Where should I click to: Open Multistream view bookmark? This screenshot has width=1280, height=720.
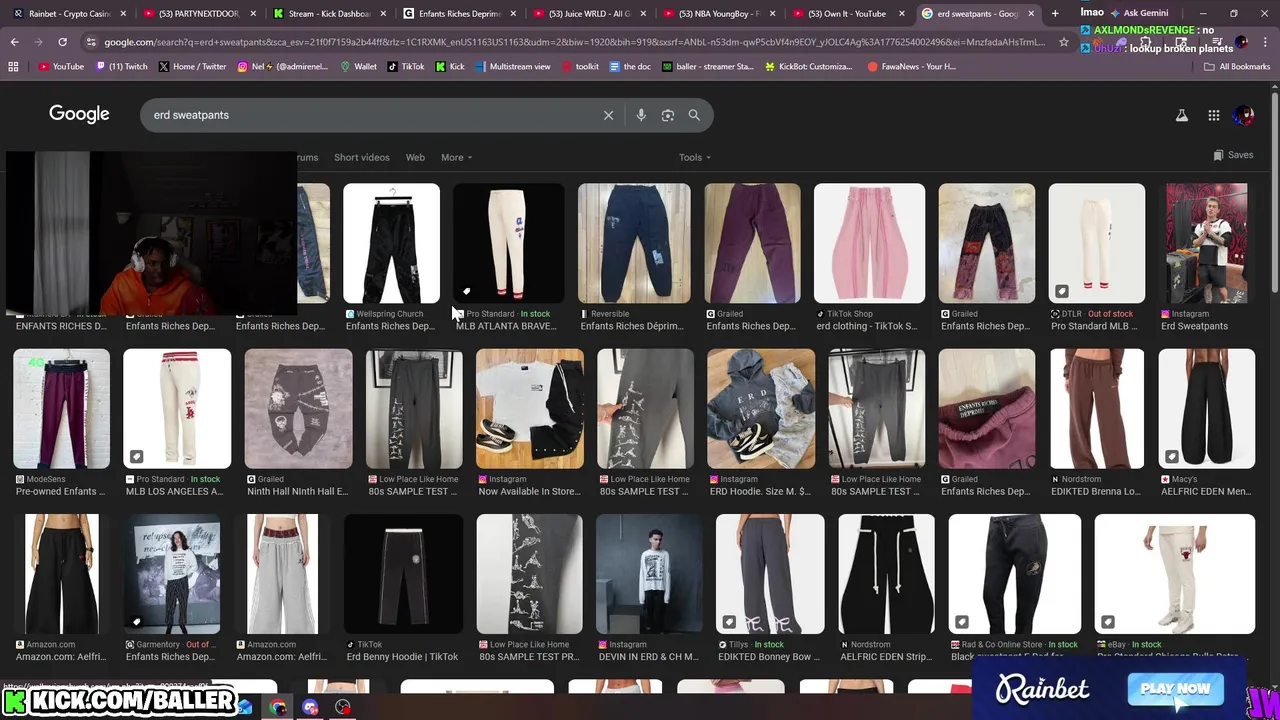point(512,66)
